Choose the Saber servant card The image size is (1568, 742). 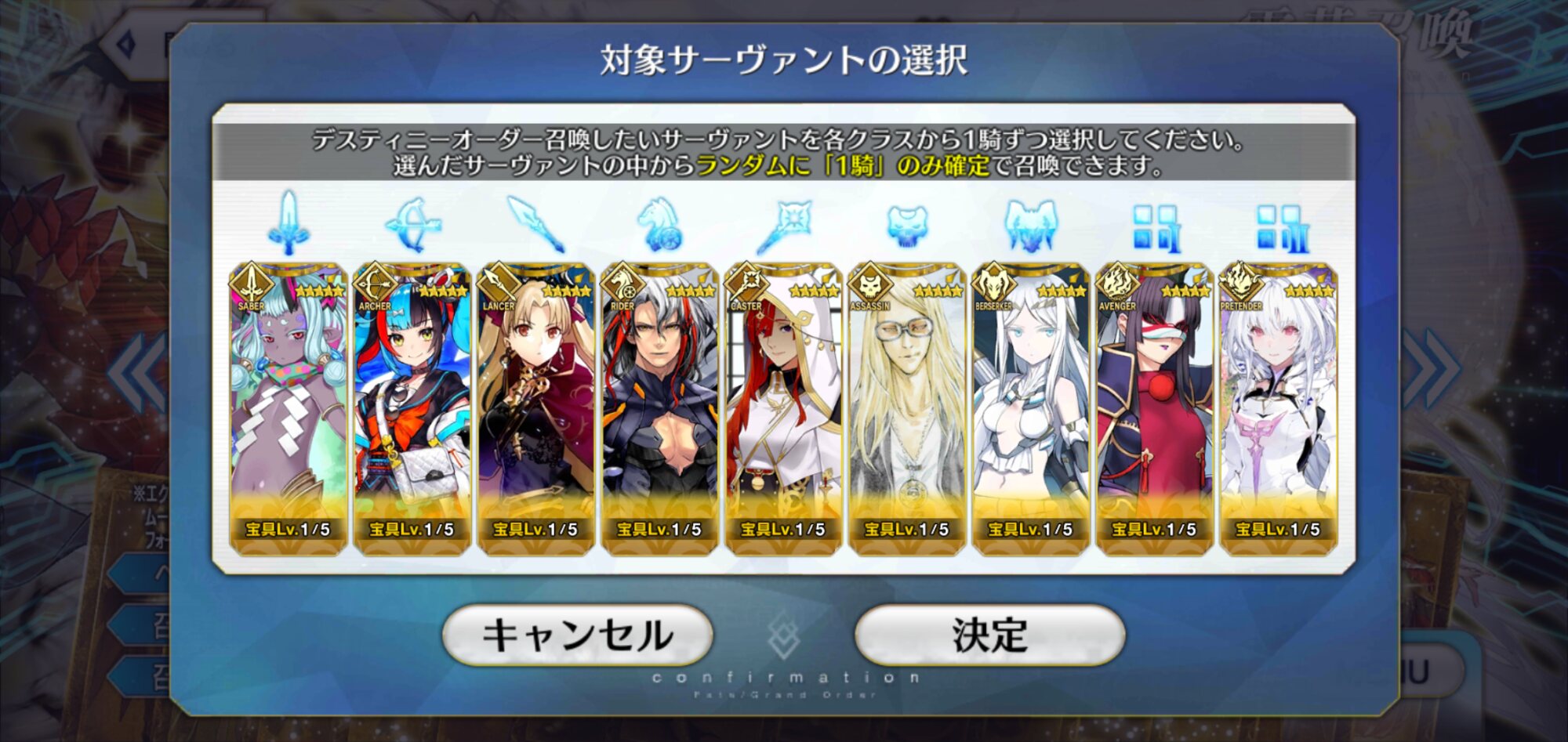pyautogui.click(x=289, y=409)
